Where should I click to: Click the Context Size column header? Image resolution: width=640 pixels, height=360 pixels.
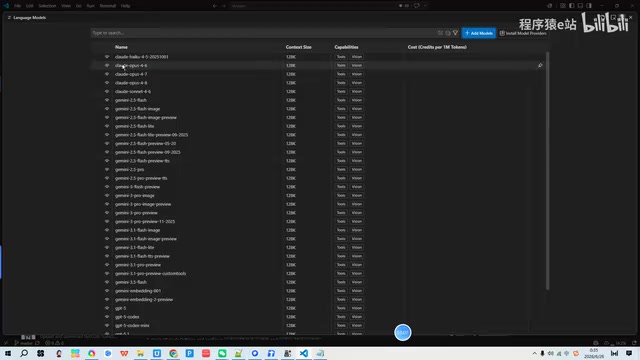coord(298,47)
